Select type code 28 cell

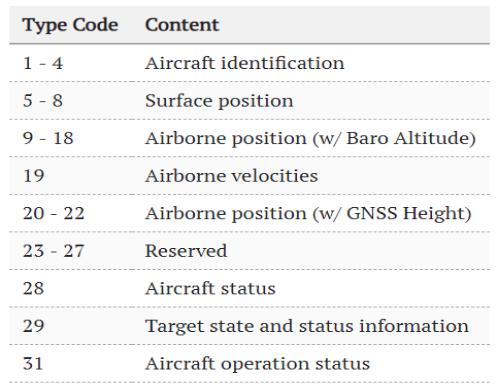point(33,288)
